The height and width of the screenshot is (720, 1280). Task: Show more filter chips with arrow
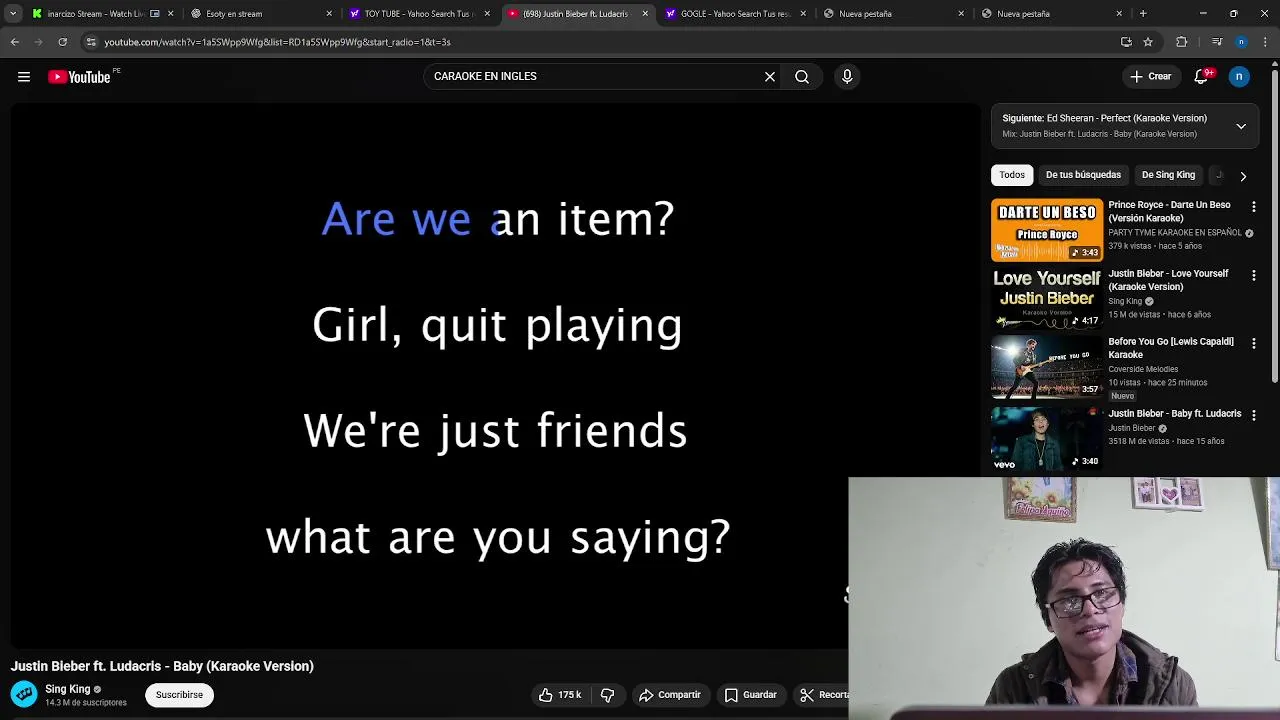point(1243,176)
